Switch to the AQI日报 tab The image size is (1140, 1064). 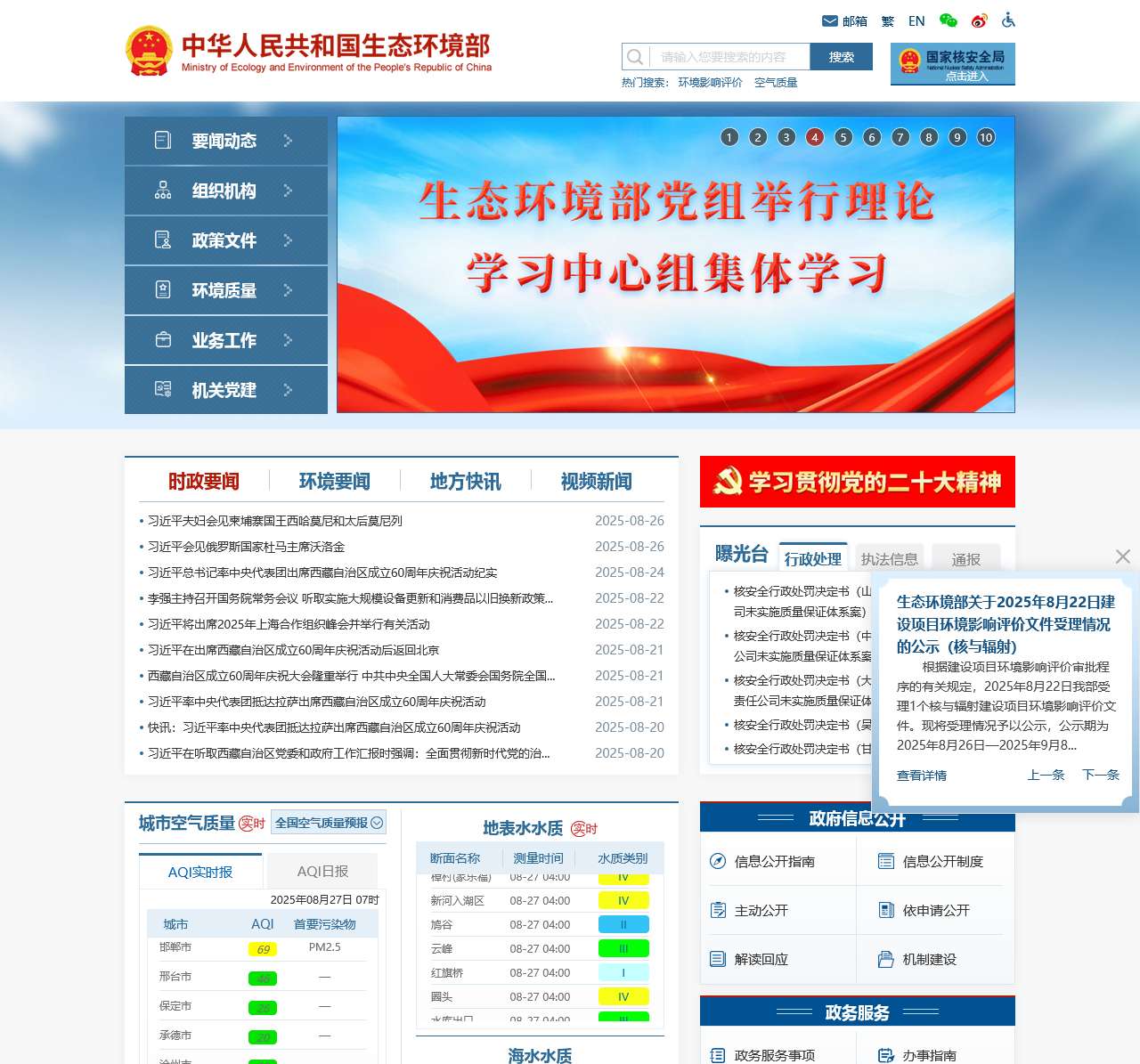(322, 871)
